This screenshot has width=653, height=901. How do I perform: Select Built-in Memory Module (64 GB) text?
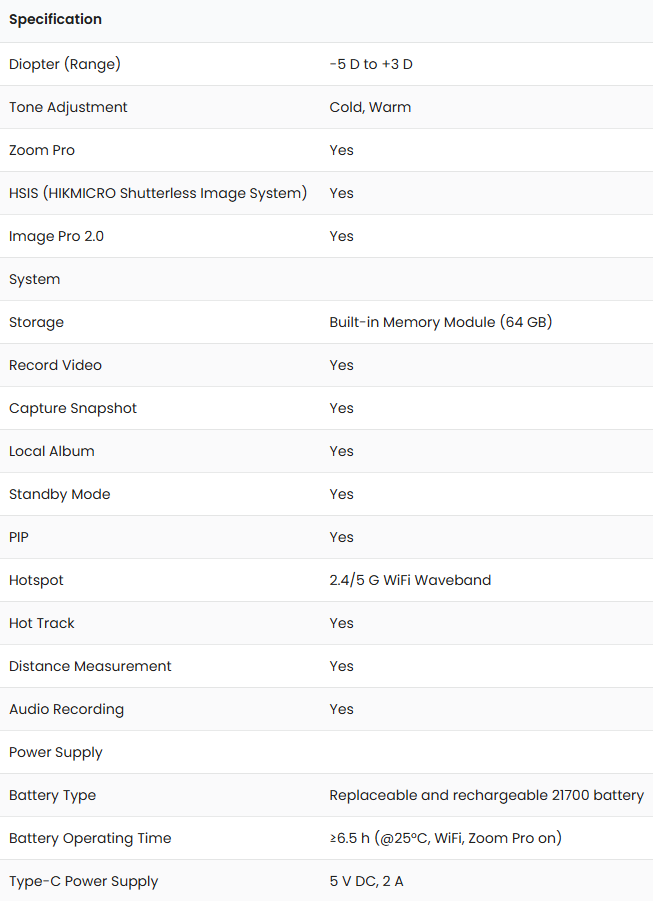pyautogui.click(x=441, y=322)
